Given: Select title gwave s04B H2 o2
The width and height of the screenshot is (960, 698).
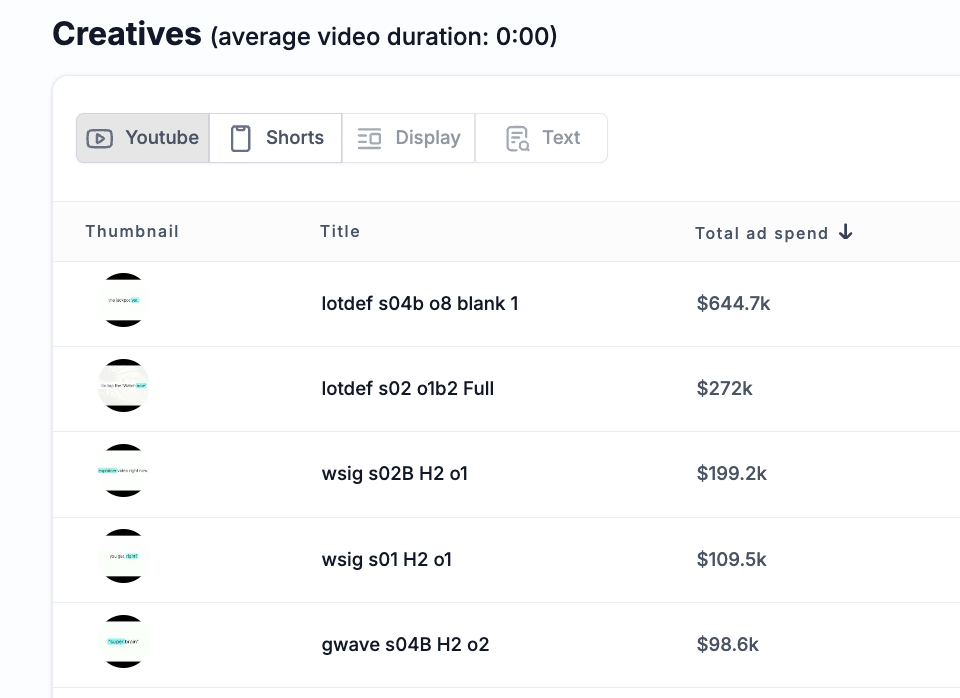Looking at the screenshot, I should pyautogui.click(x=405, y=644).
